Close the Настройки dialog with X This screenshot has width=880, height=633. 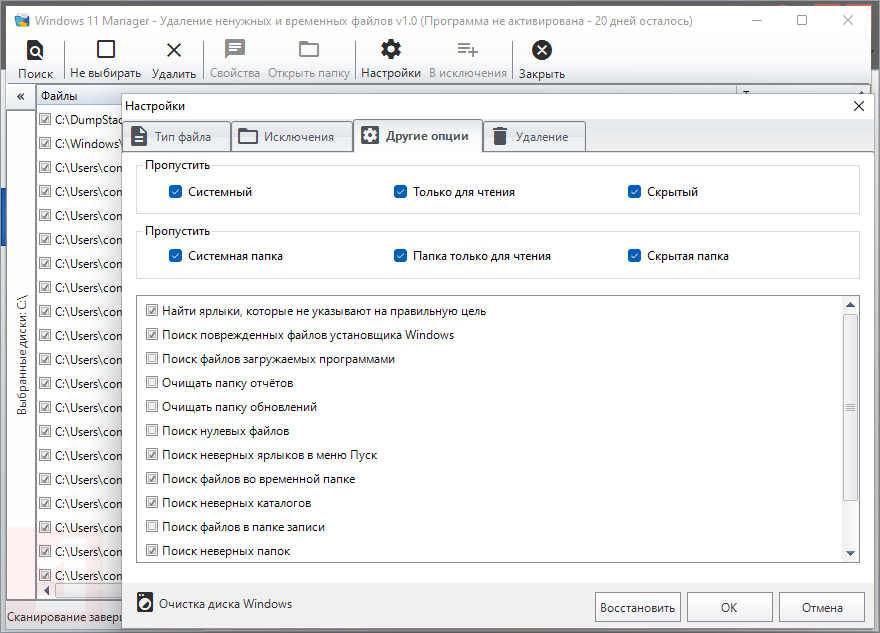click(x=858, y=106)
